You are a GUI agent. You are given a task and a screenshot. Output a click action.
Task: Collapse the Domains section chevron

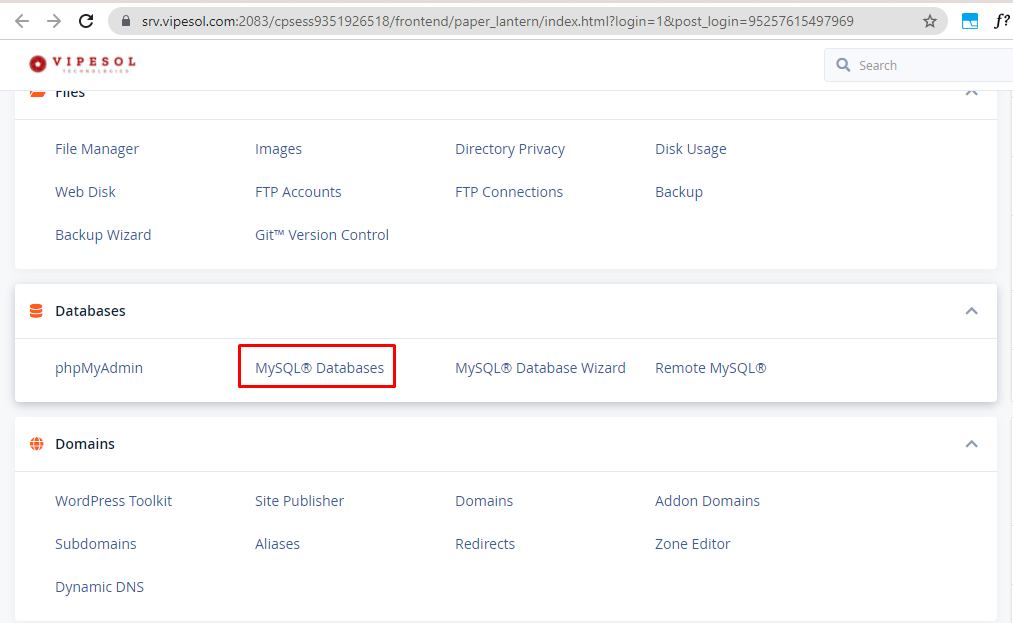click(x=971, y=444)
